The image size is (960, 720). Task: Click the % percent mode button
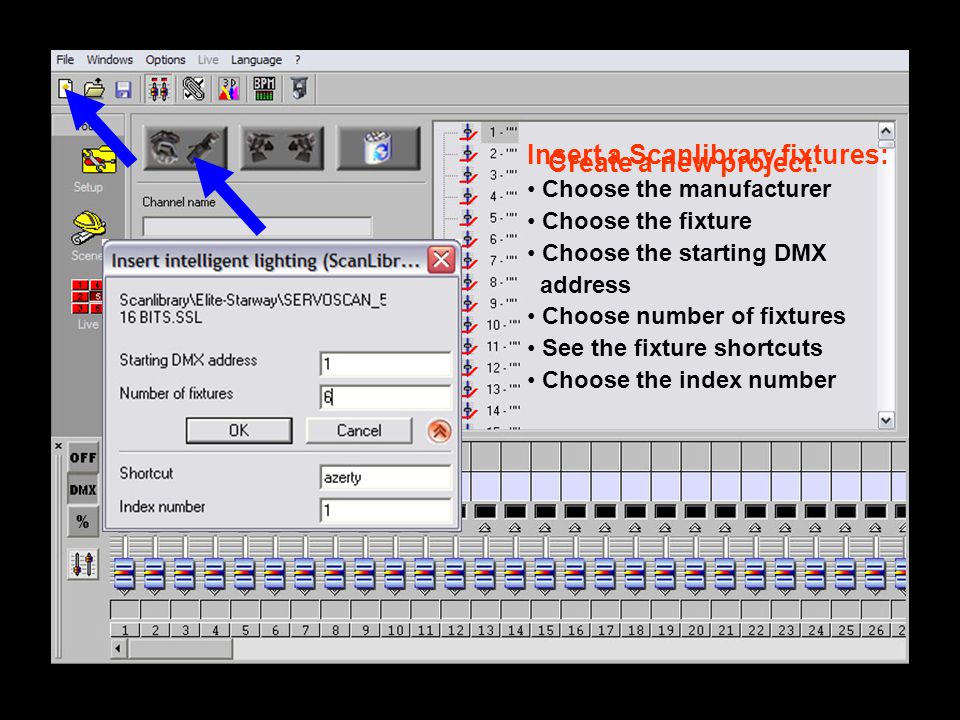[83, 522]
